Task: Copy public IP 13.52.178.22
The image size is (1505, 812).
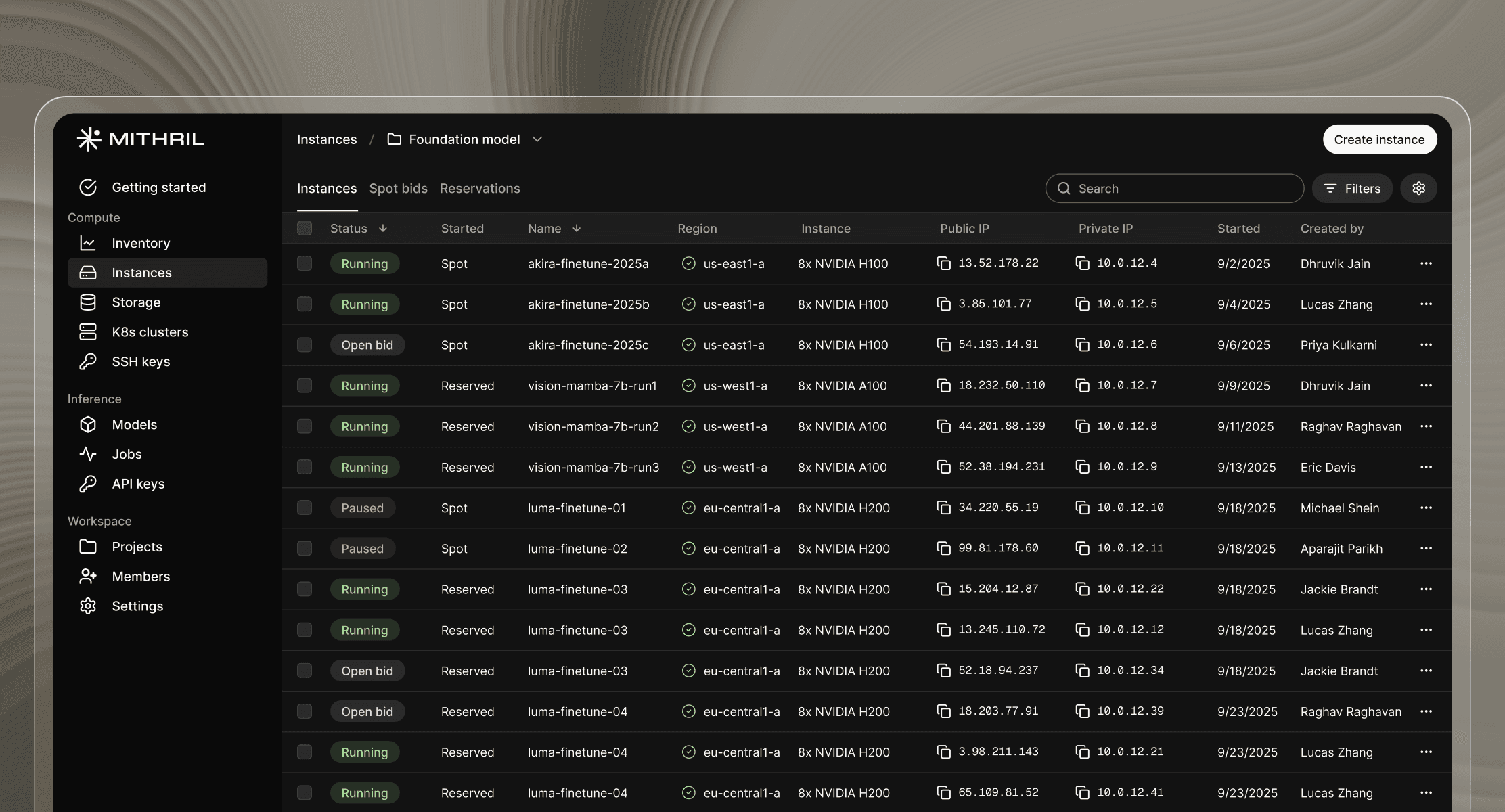Action: (x=943, y=263)
